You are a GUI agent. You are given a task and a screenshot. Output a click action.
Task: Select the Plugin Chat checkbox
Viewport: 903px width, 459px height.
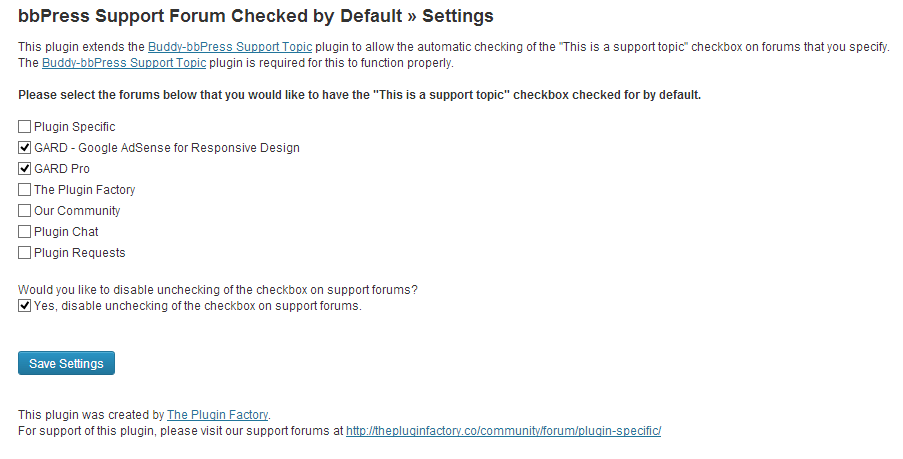pyautogui.click(x=24, y=232)
